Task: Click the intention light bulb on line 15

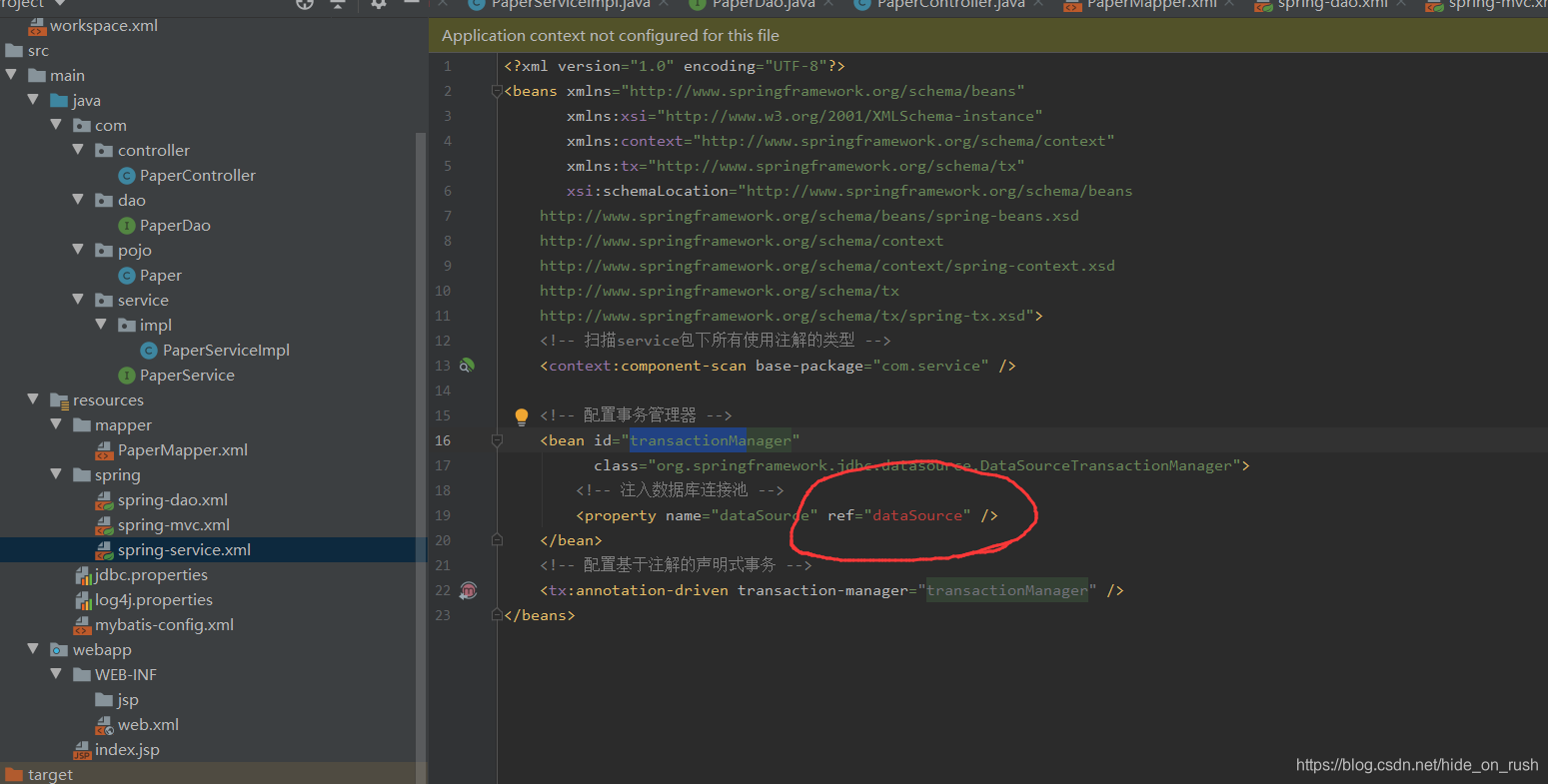Action: tap(521, 415)
